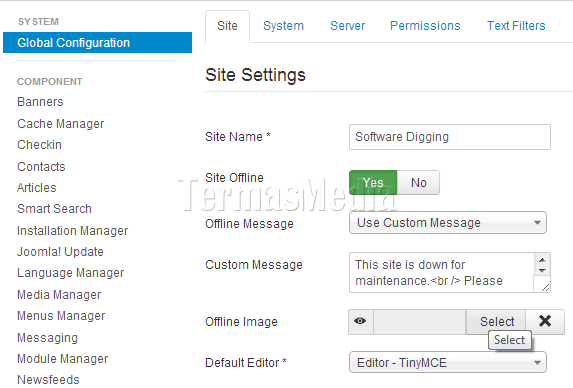Screen dimensions: 573x388
Task: Open Contacts component
Action: click(x=41, y=167)
